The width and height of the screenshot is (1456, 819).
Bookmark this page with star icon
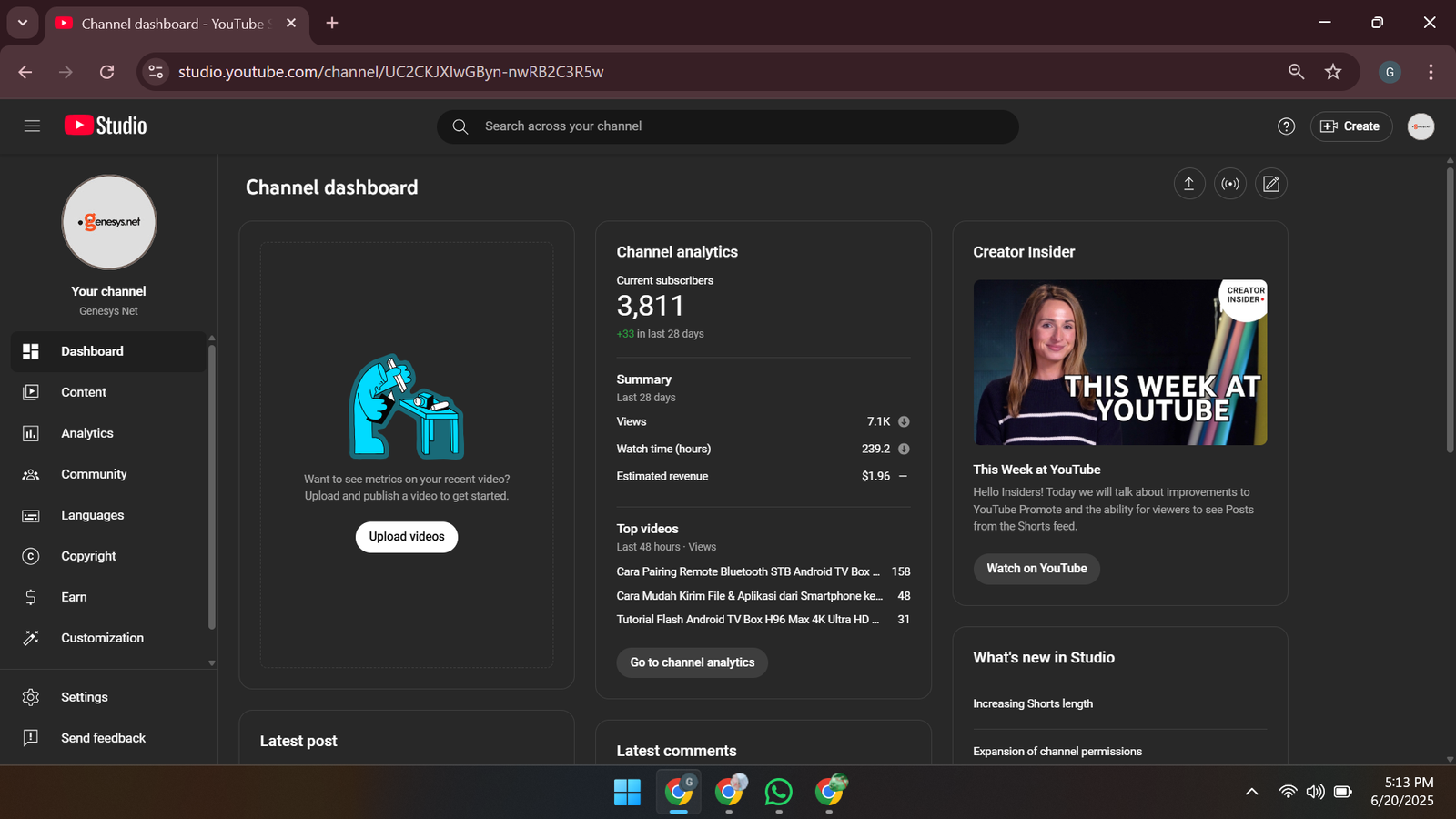tap(1333, 72)
